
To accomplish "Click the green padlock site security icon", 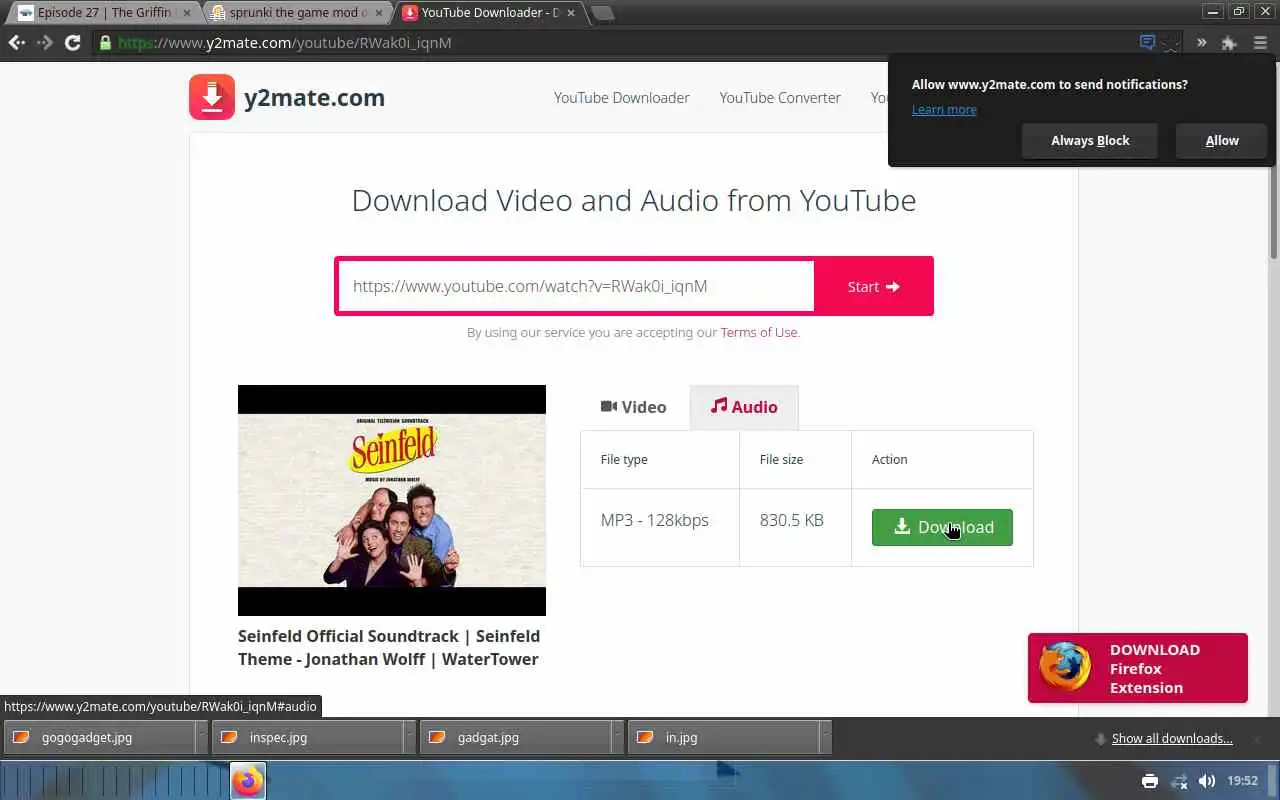I will tap(104, 43).
